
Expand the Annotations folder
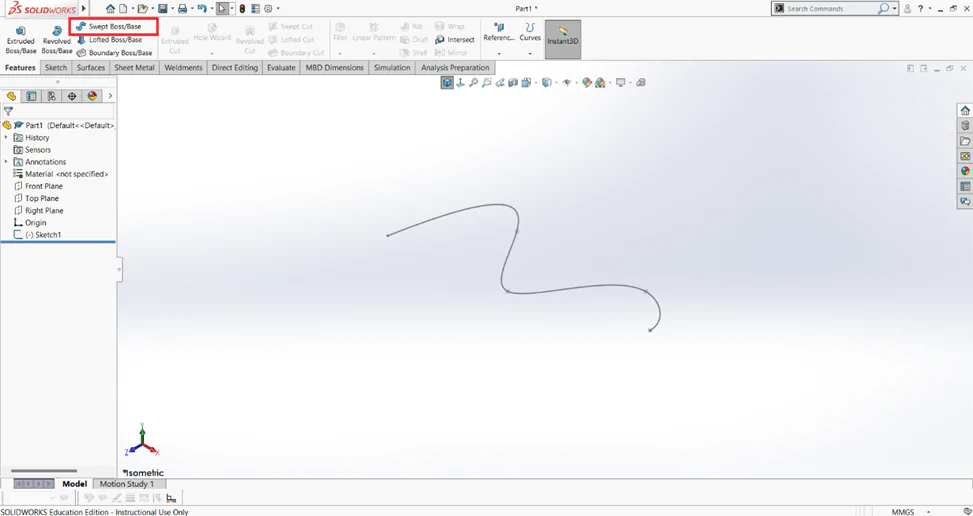pos(6,161)
